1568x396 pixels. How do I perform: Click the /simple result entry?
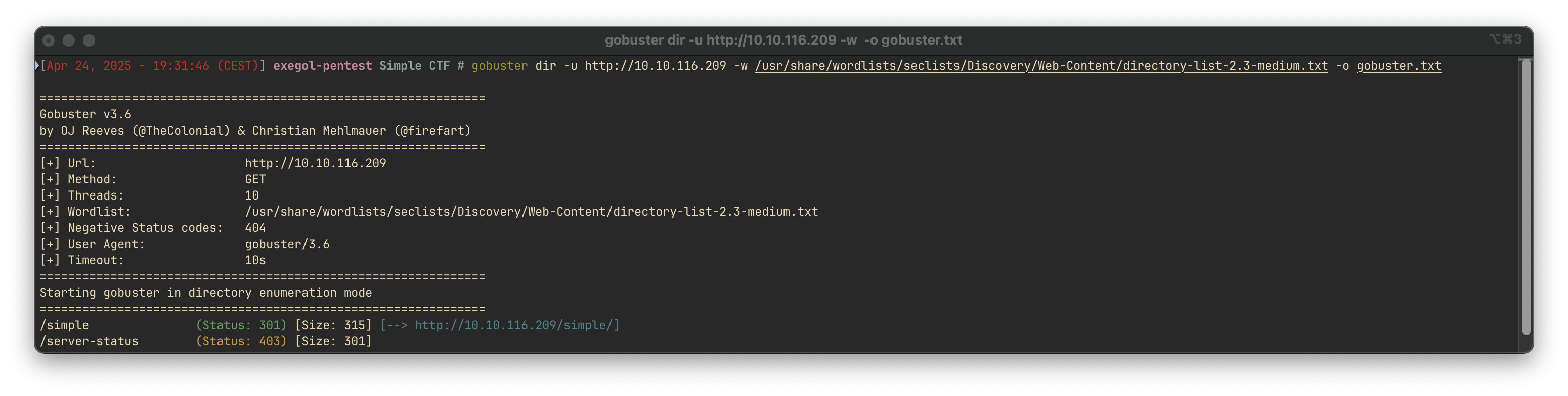[64, 325]
